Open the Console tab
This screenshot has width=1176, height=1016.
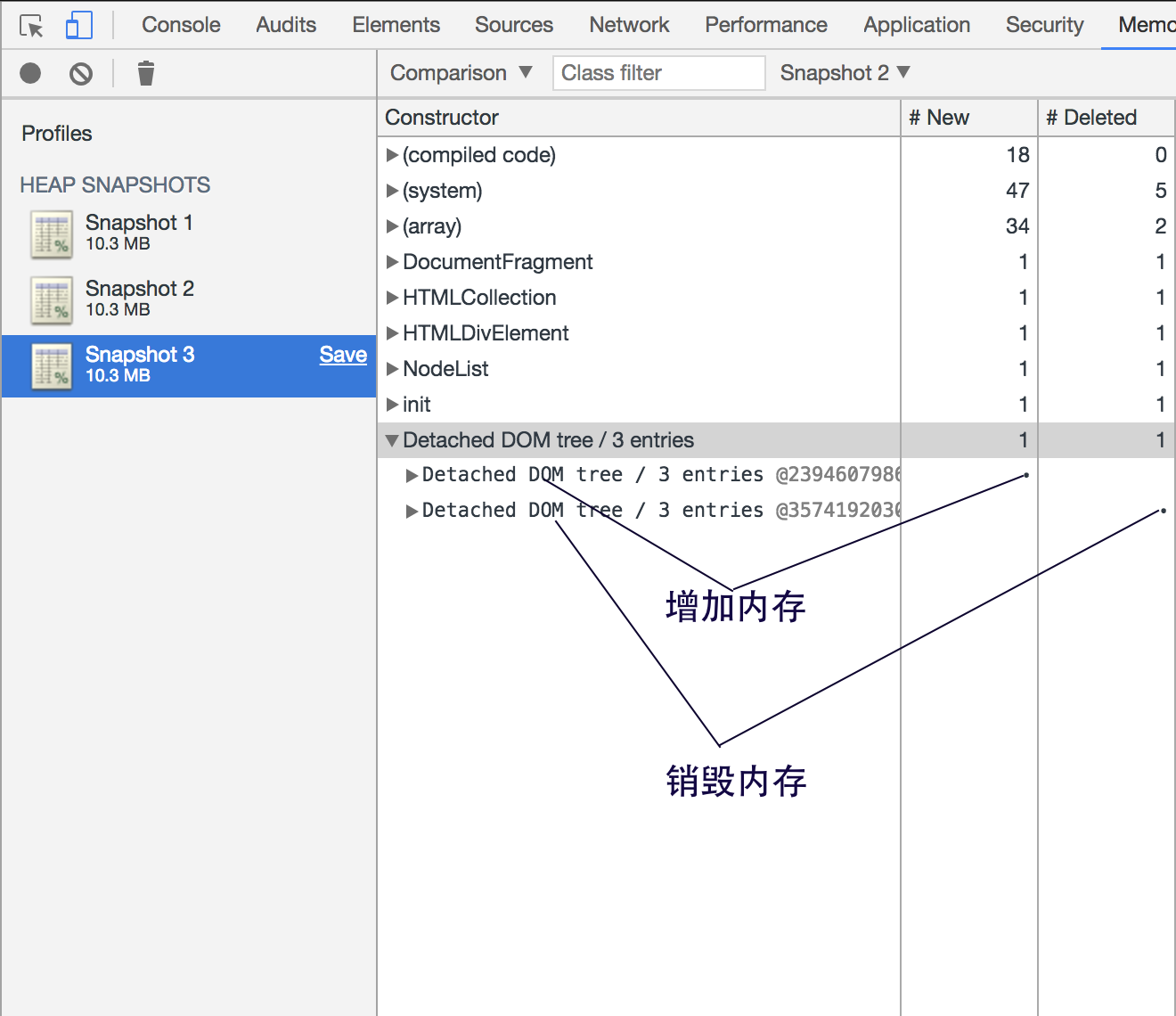point(181,25)
